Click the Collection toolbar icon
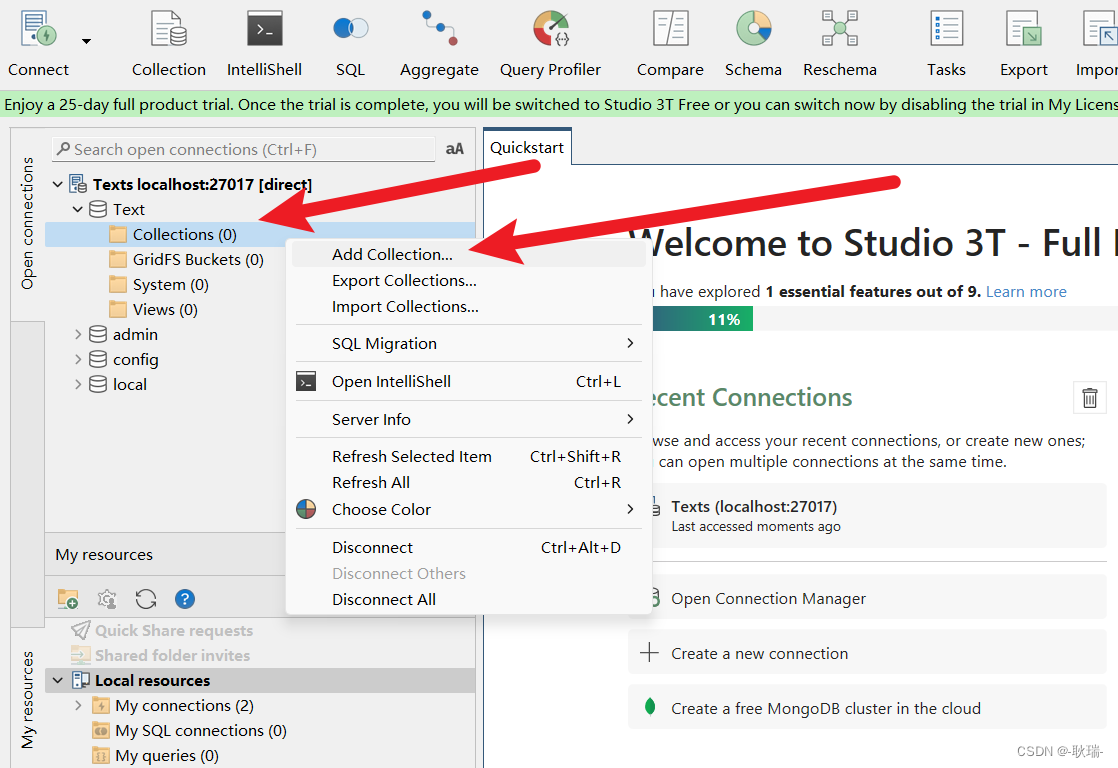This screenshot has width=1118, height=768. [169, 29]
